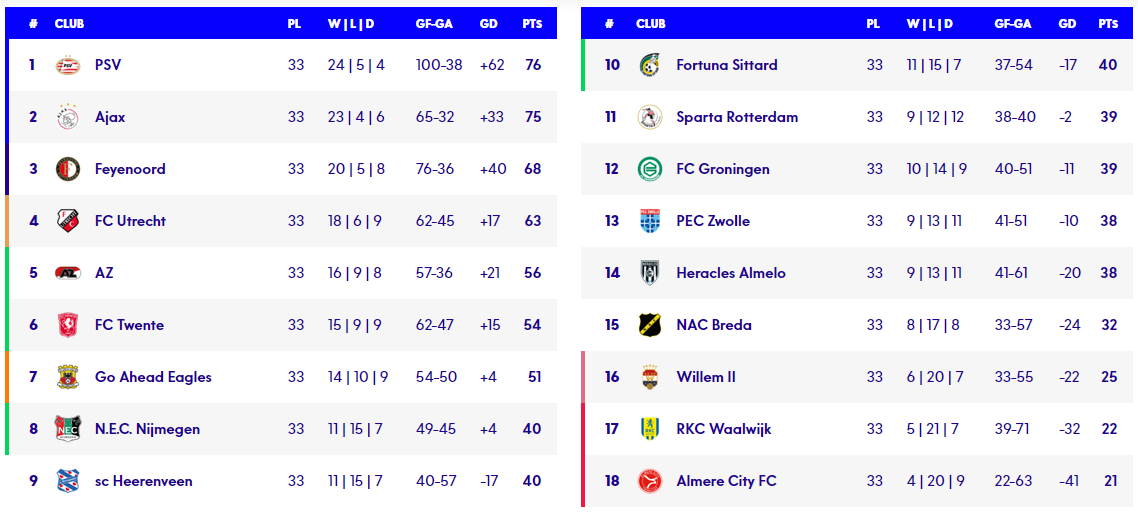This screenshot has width=1138, height=514.
Task: Open the Heracles Almelo team page
Action: click(731, 273)
